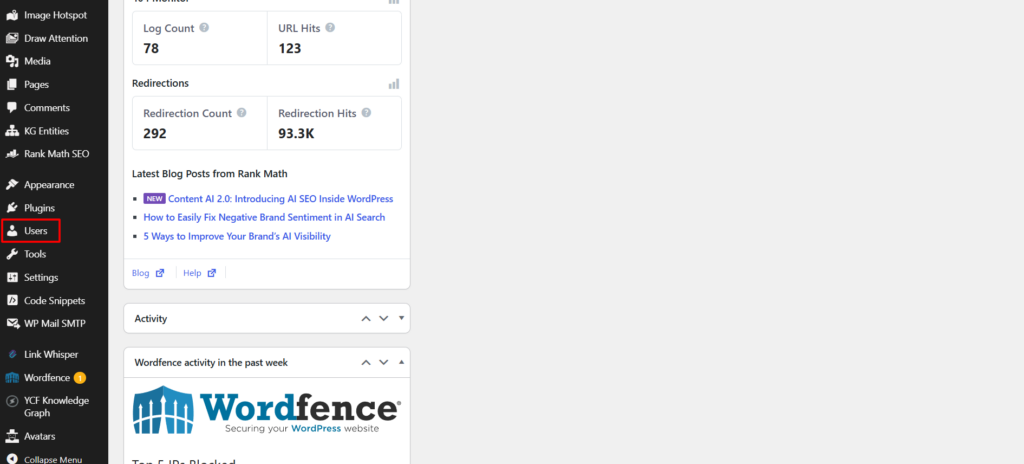Viewport: 1024px width, 464px height.
Task: Click the Redirection Hits value 93.3K
Action: (x=296, y=133)
